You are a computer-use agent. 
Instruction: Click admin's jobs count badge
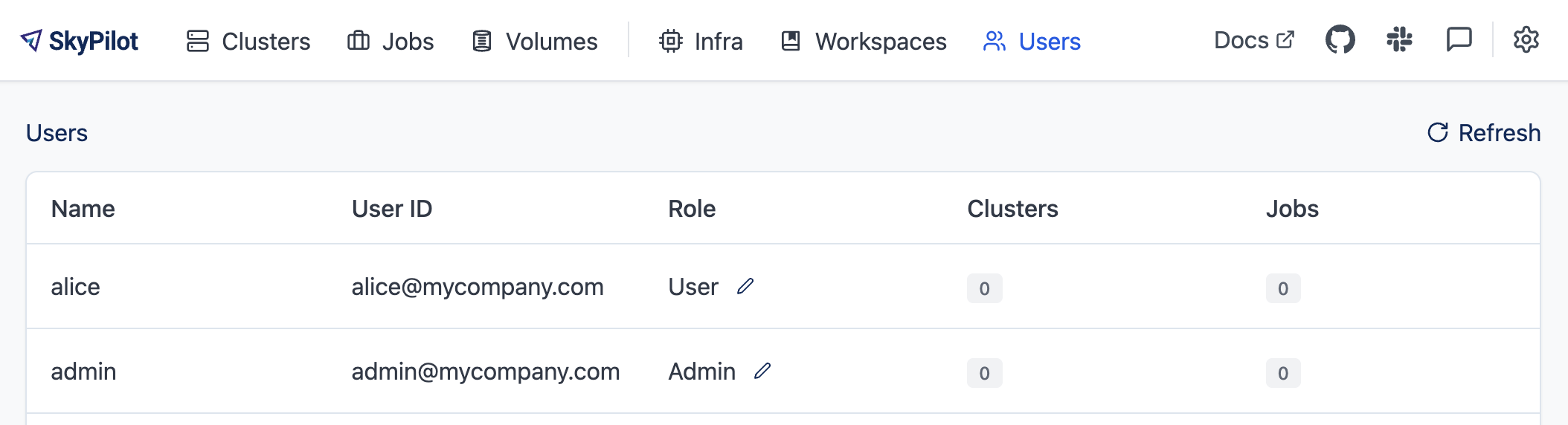[x=1283, y=373]
